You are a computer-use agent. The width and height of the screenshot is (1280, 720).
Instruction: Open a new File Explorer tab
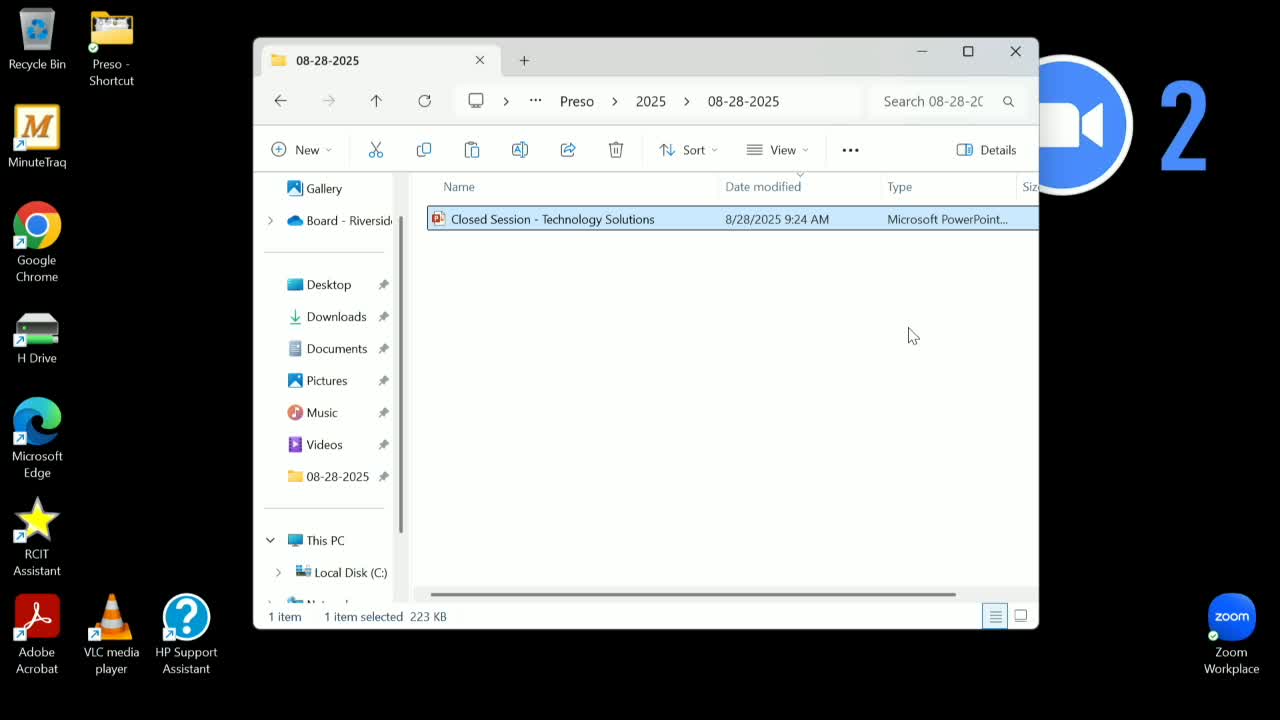(524, 61)
